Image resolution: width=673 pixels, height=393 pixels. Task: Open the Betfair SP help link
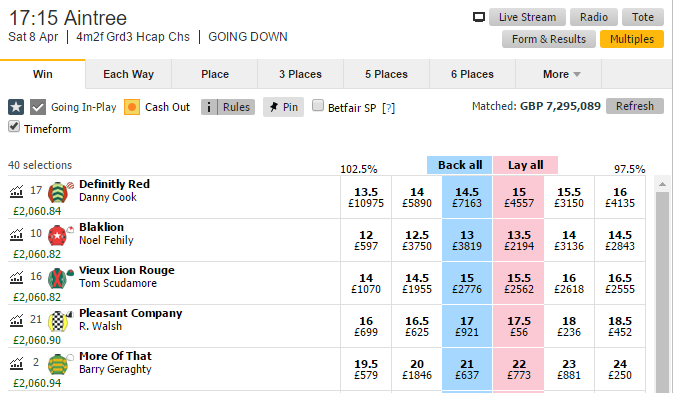(388, 108)
